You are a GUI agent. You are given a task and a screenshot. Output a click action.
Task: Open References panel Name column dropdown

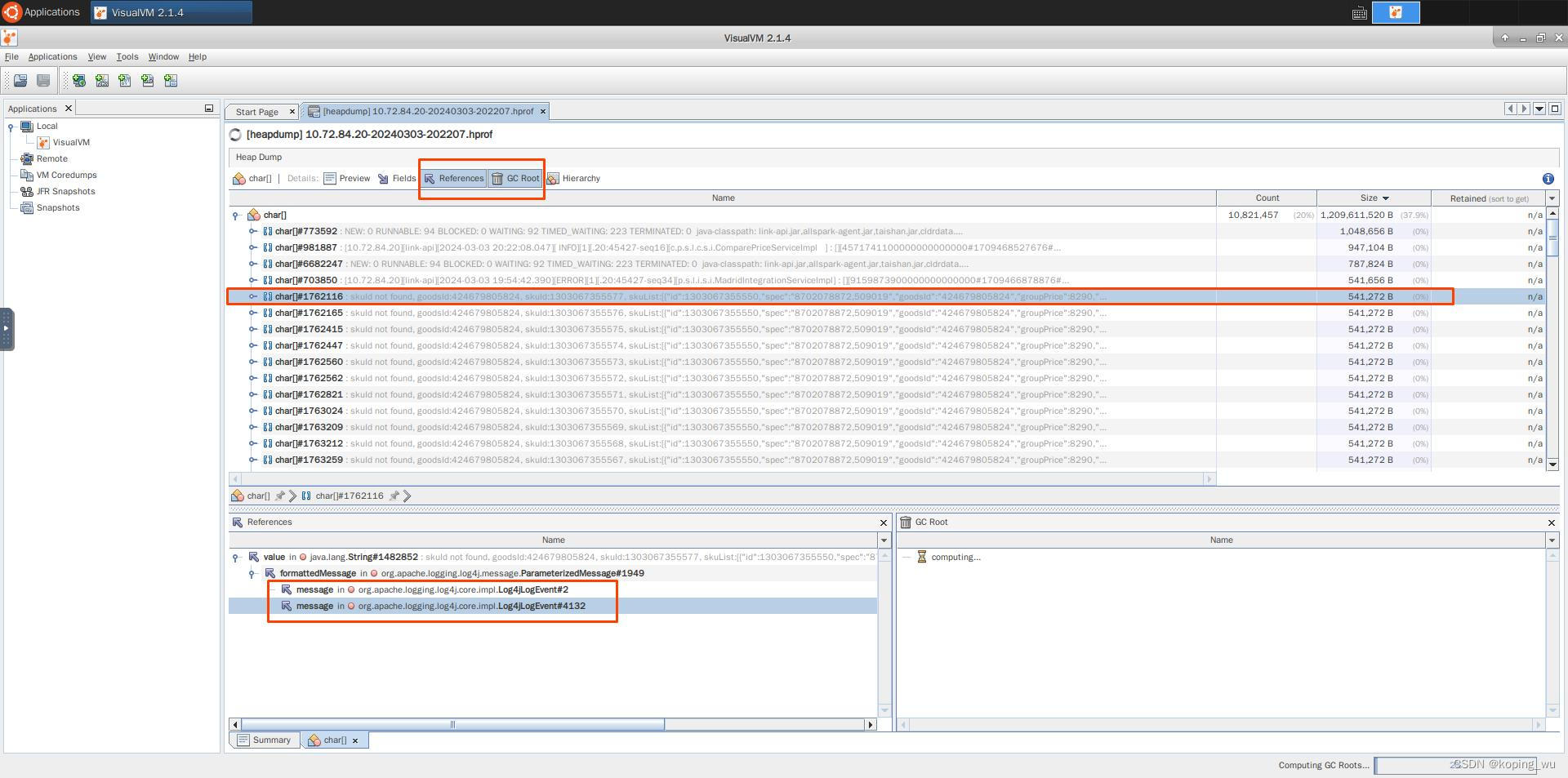click(x=884, y=540)
